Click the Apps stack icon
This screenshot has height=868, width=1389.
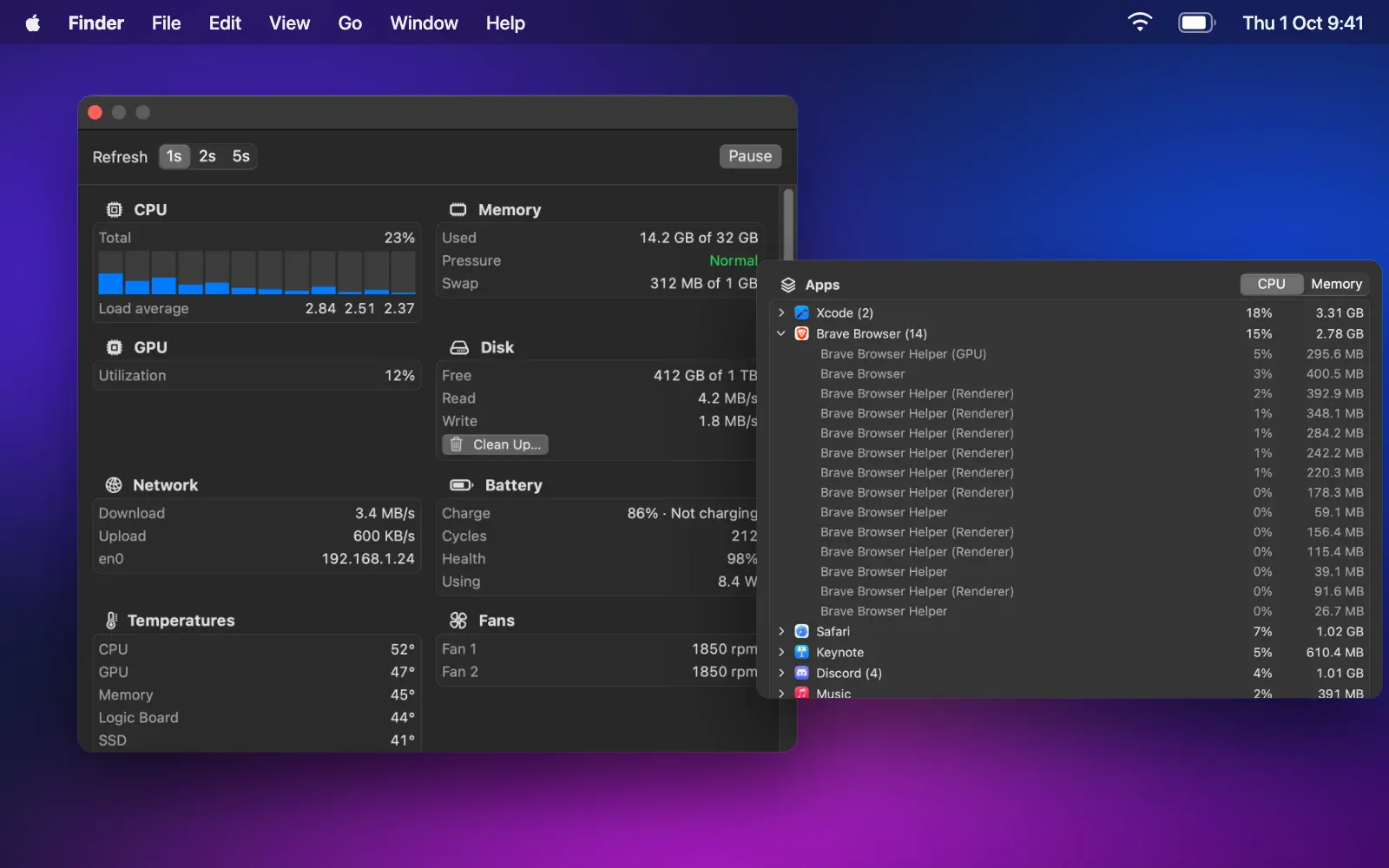pyautogui.click(x=788, y=285)
